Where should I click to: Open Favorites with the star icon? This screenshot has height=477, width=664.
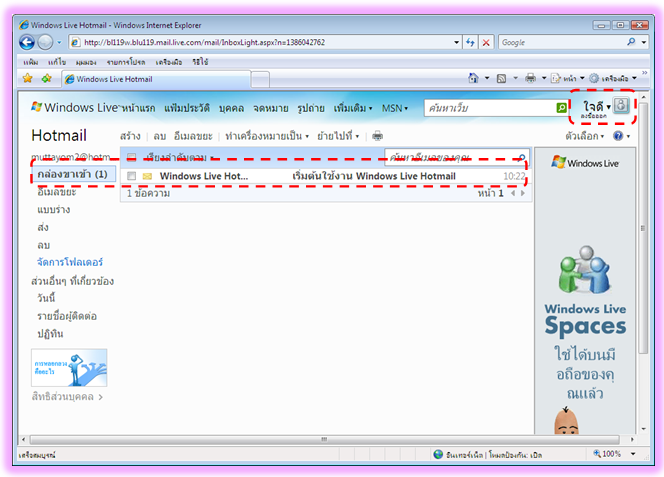click(x=28, y=78)
